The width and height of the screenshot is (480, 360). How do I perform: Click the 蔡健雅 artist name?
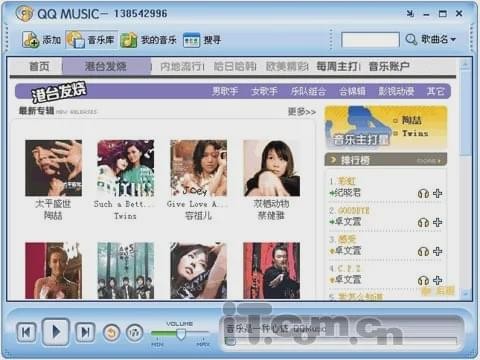271,216
